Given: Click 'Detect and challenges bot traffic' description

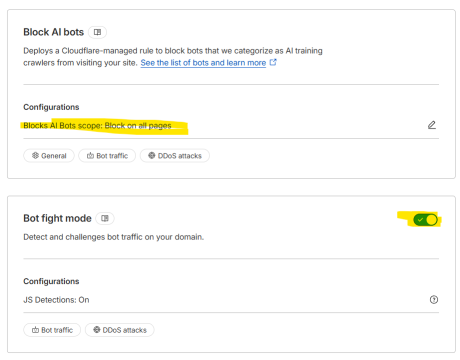Looking at the screenshot, I should click(114, 237).
